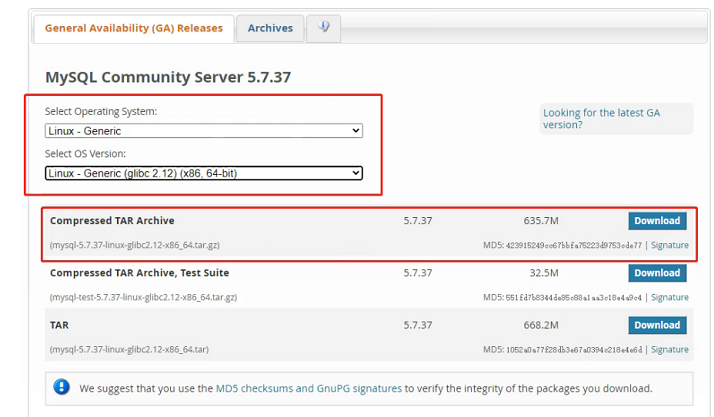The image size is (714, 417).
Task: Open Signature link for the TAR row
Action: point(669,350)
